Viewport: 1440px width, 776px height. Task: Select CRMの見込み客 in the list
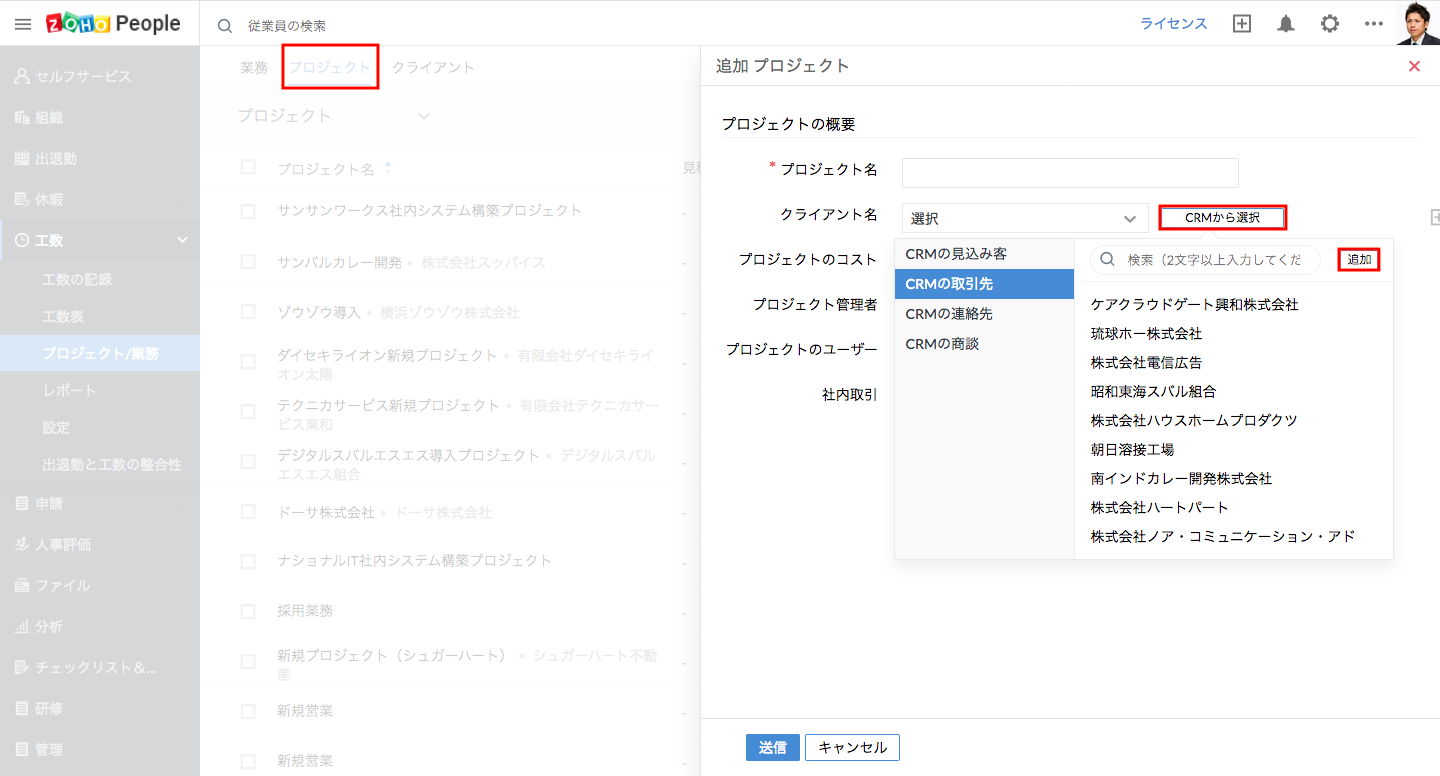pos(956,254)
